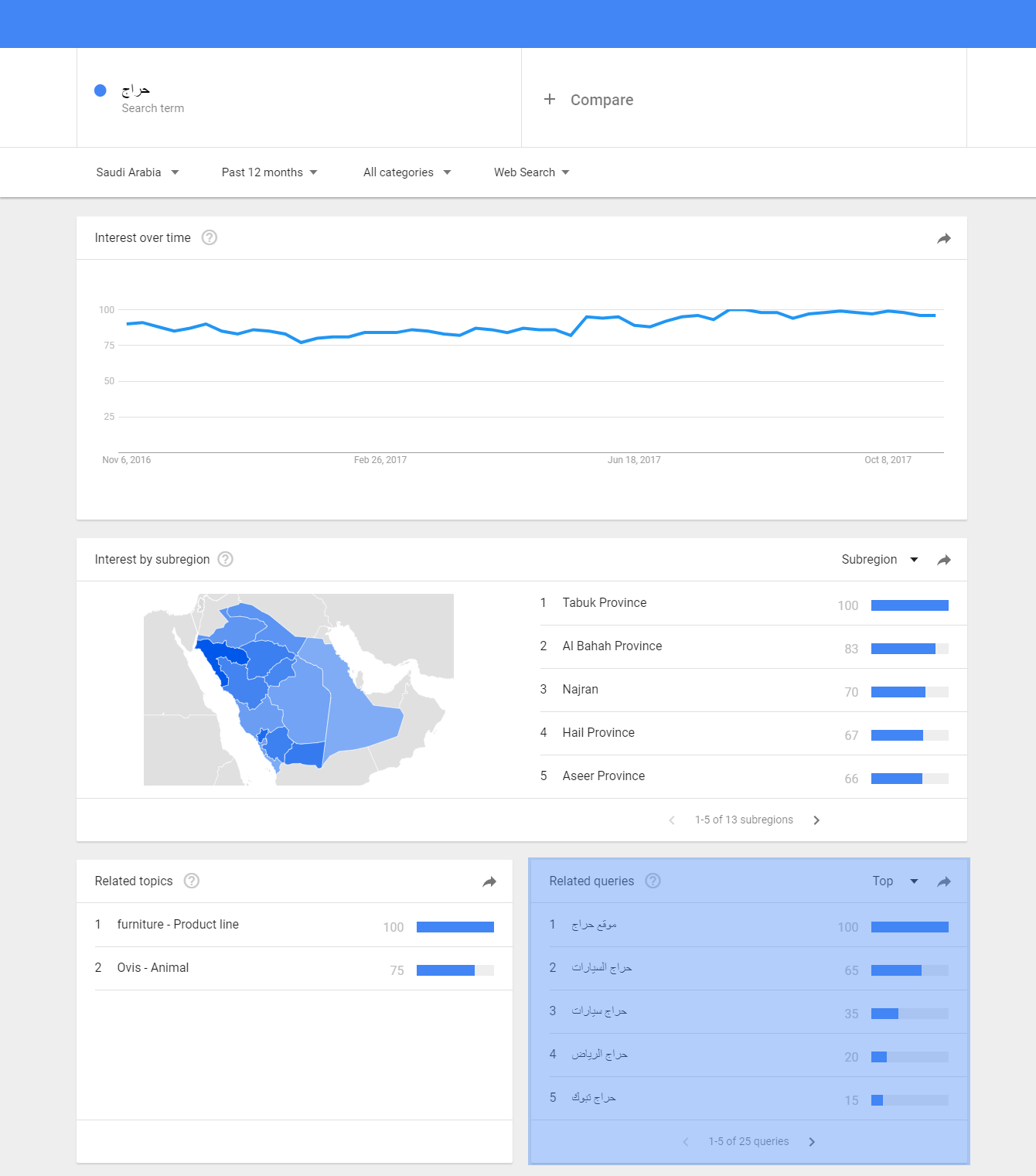
Task: Open help for Interest over time
Action: [209, 237]
